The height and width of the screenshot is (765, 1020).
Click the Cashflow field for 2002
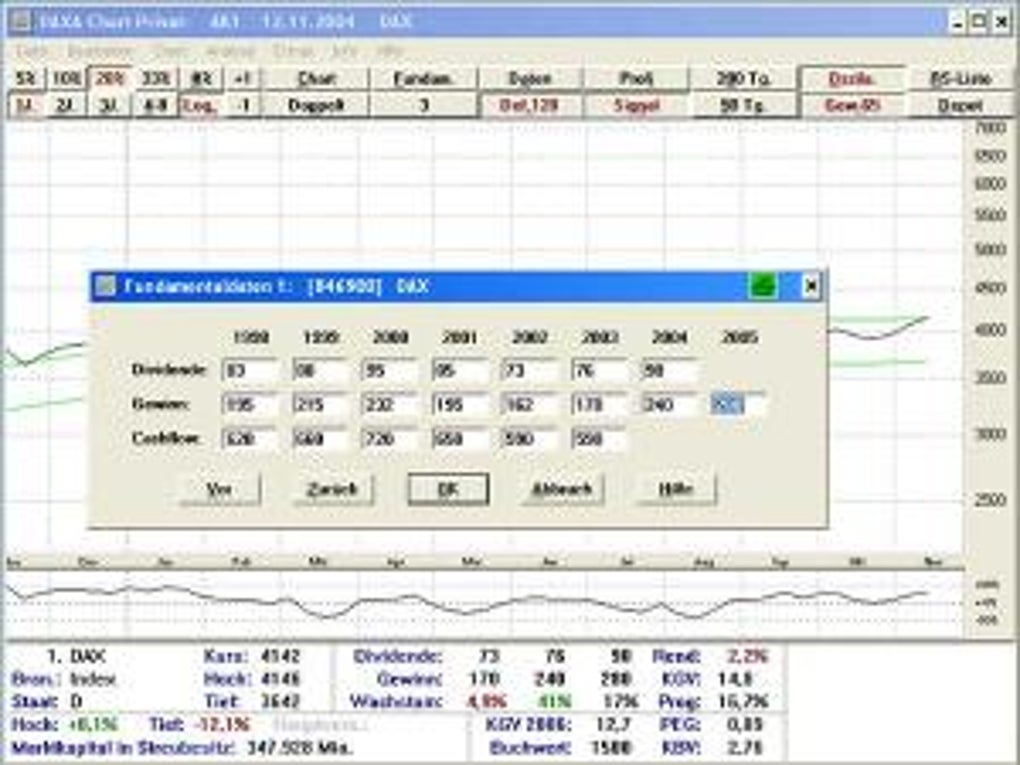click(530, 439)
